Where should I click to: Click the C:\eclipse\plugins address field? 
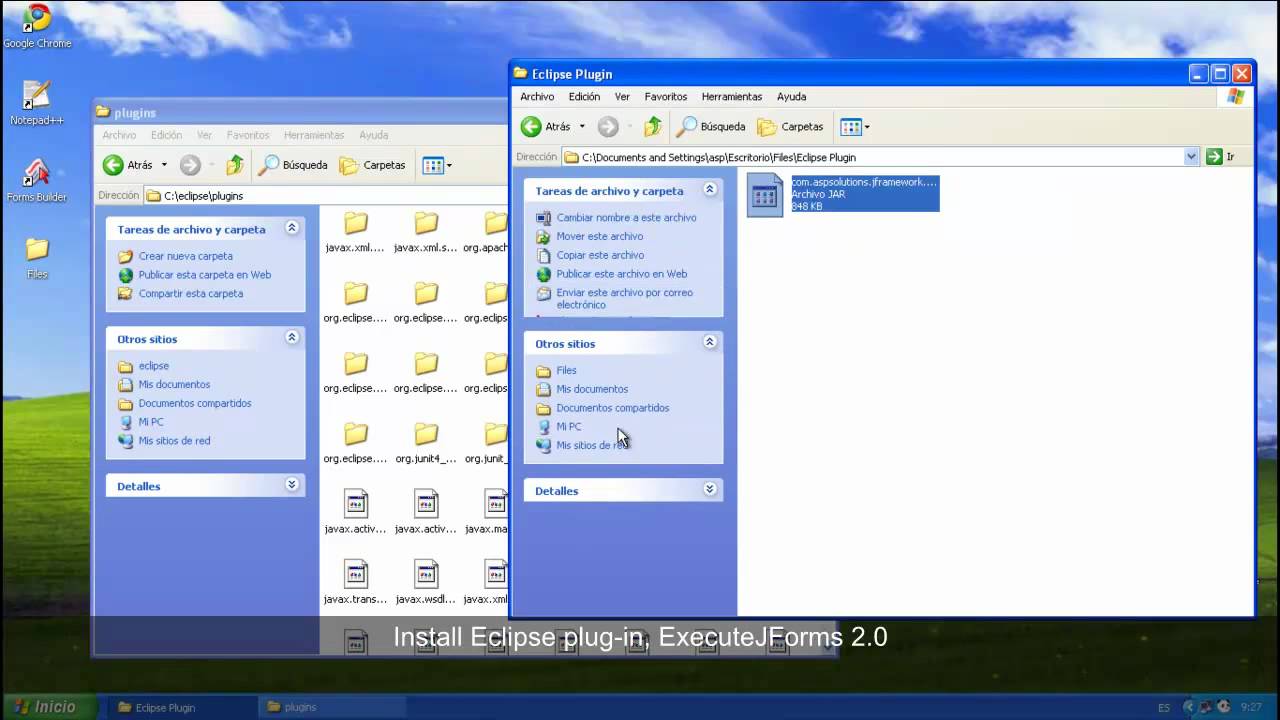pos(326,196)
